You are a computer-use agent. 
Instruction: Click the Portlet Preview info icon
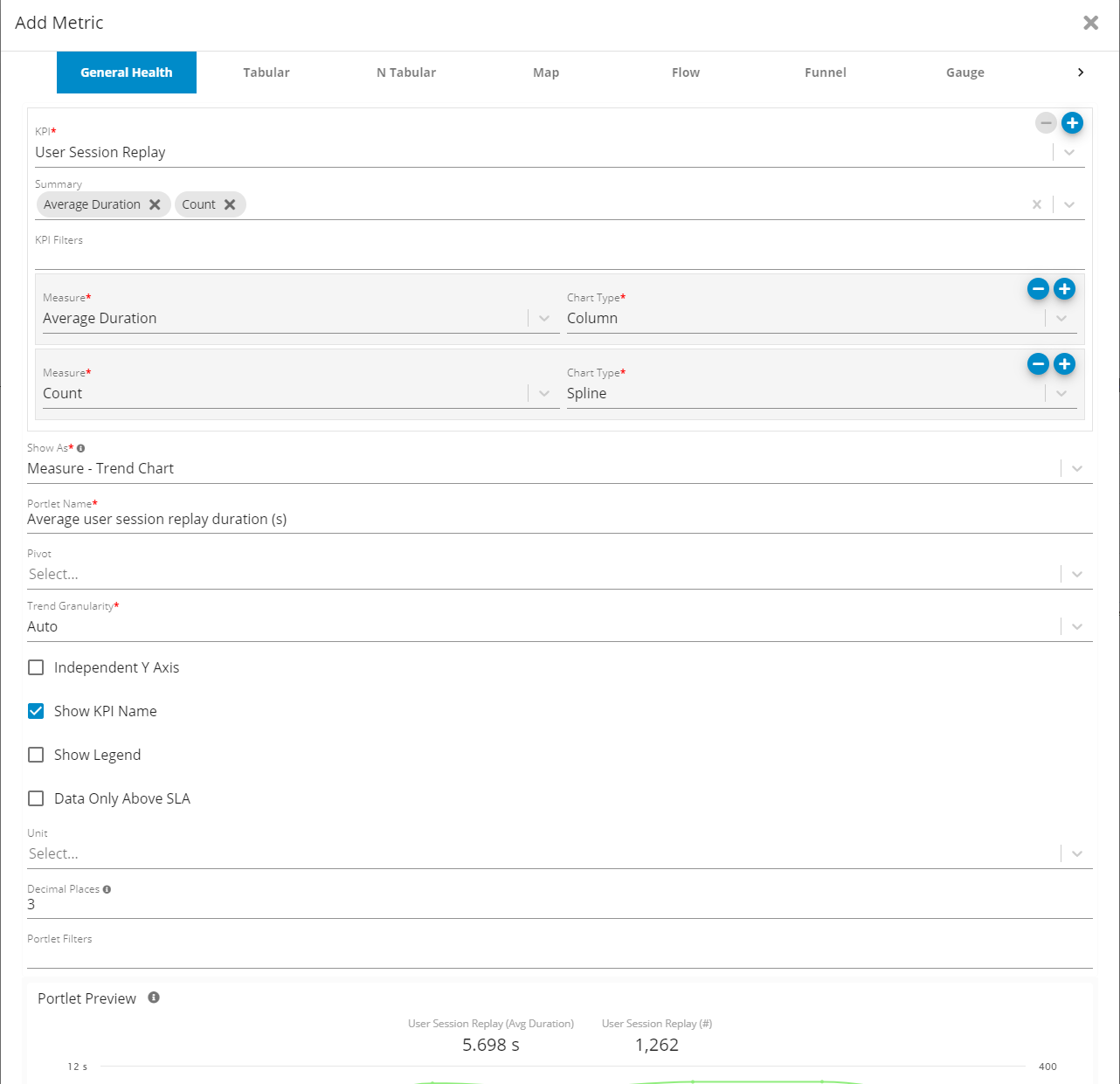[154, 998]
